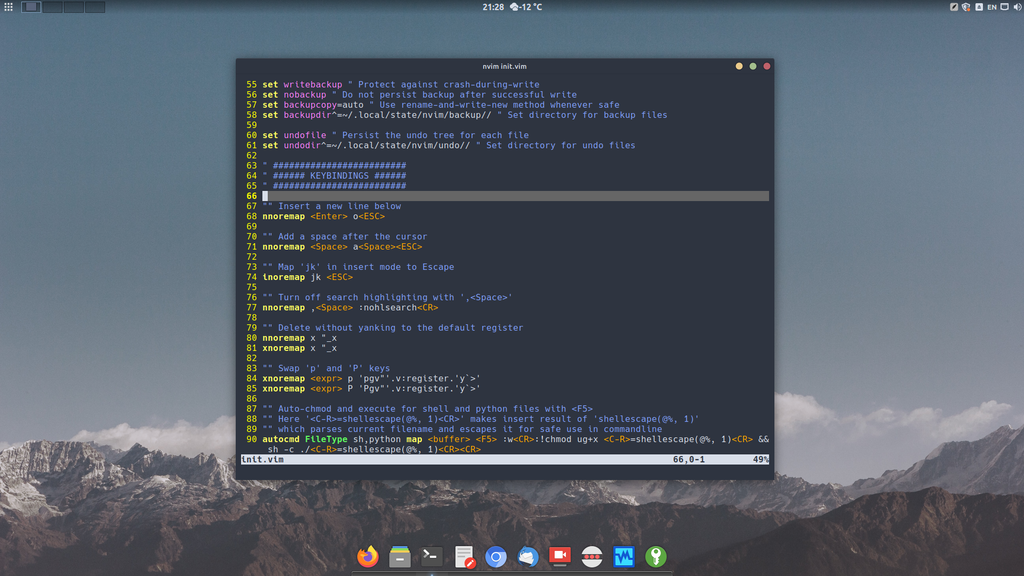Open Thunderbird mail client from the dock
The height and width of the screenshot is (576, 1024).
click(528, 557)
